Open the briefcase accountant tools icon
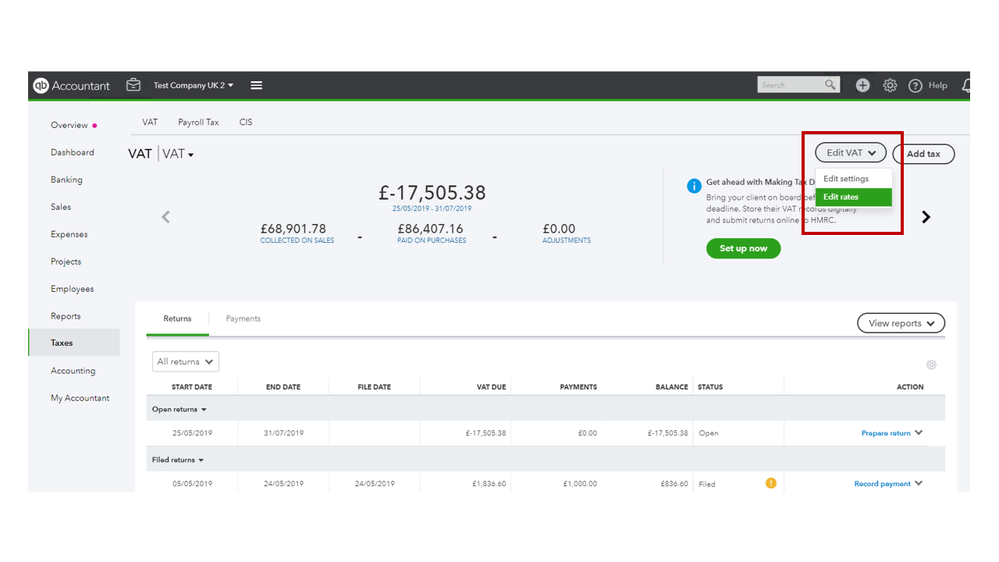The width and height of the screenshot is (999, 562). (x=133, y=85)
